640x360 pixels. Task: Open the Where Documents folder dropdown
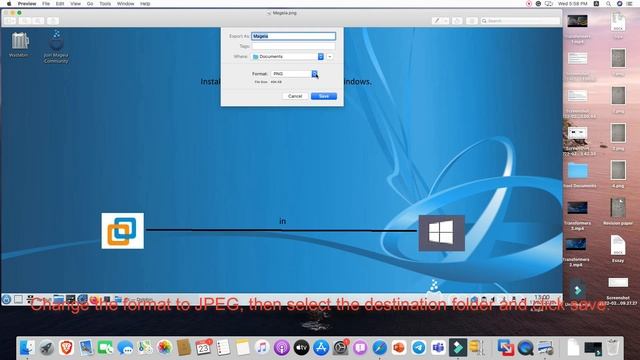[287, 56]
